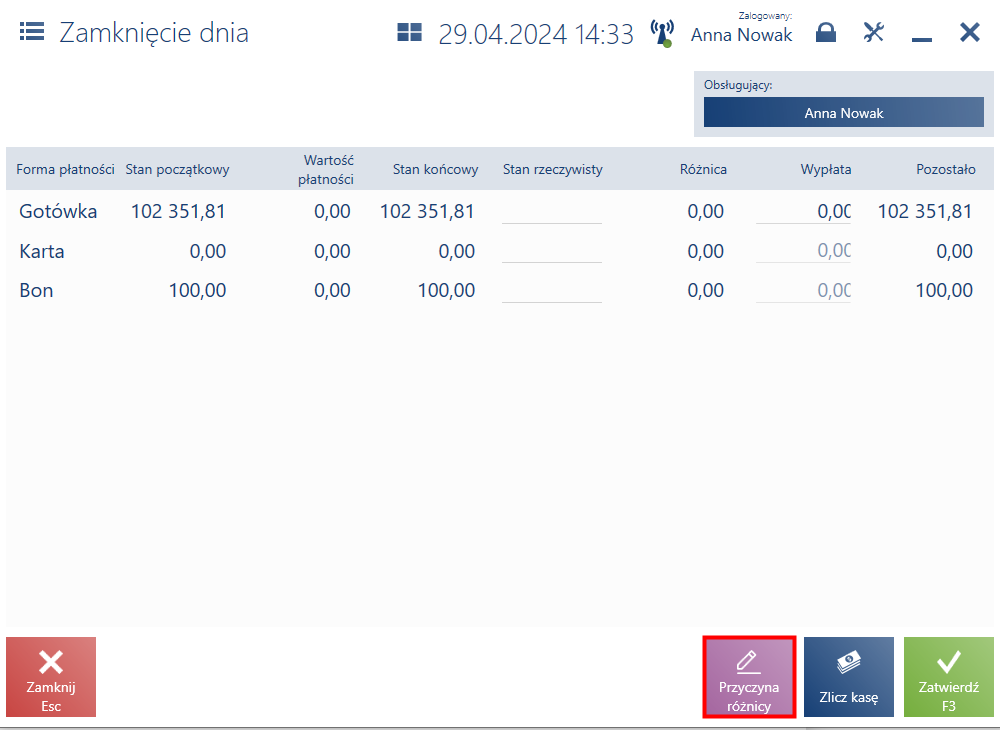The height and width of the screenshot is (730, 1000).
Task: Click the Zamknij Esc button
Action: point(51,676)
